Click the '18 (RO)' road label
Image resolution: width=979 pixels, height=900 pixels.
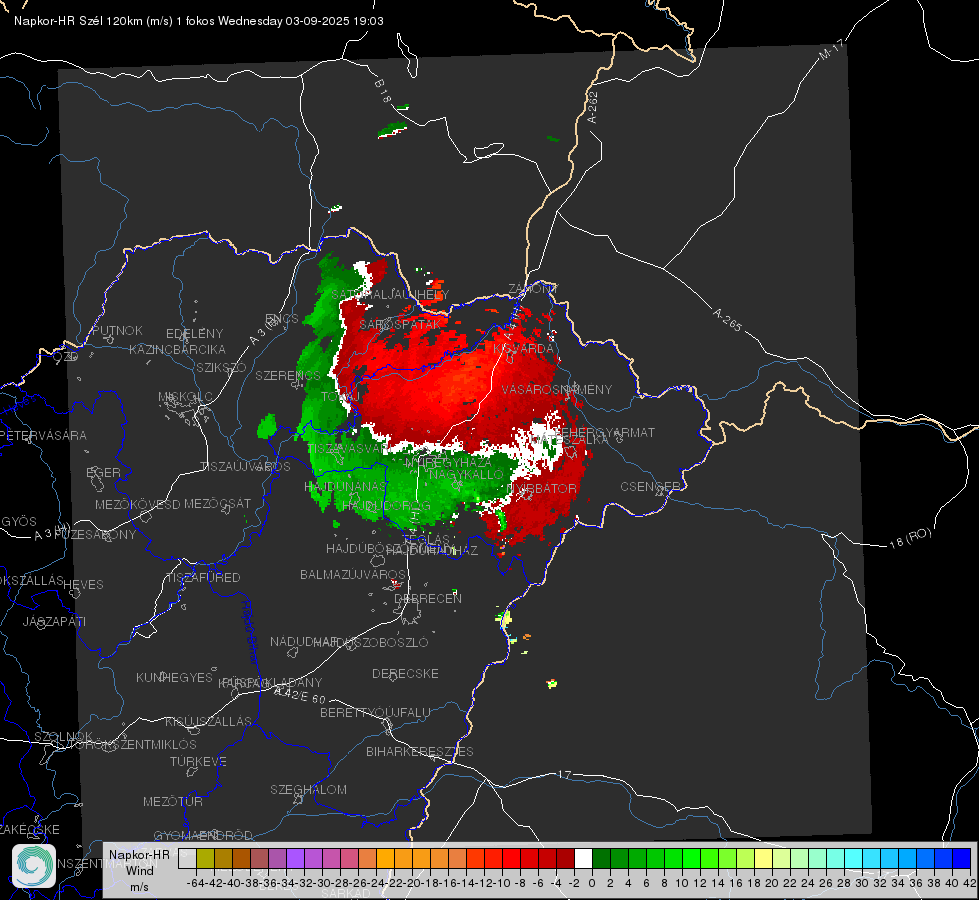(x=910, y=538)
